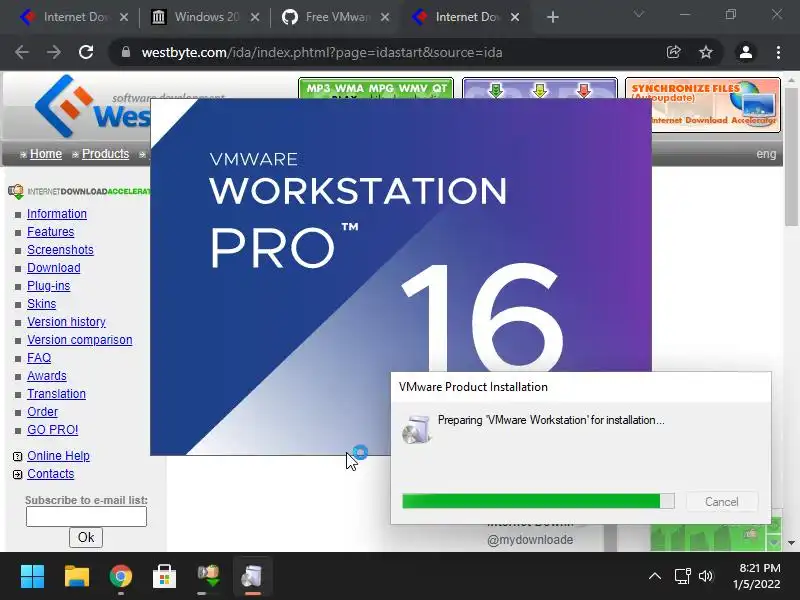This screenshot has height=600, width=800.
Task: Open Microsoft Store from the taskbar
Action: [164, 577]
